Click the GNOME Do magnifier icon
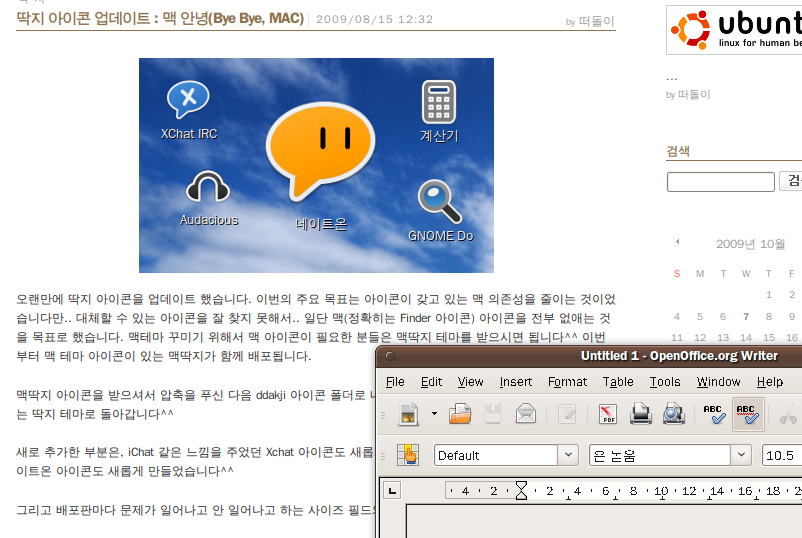Viewport: 802px width, 538px height. (439, 201)
